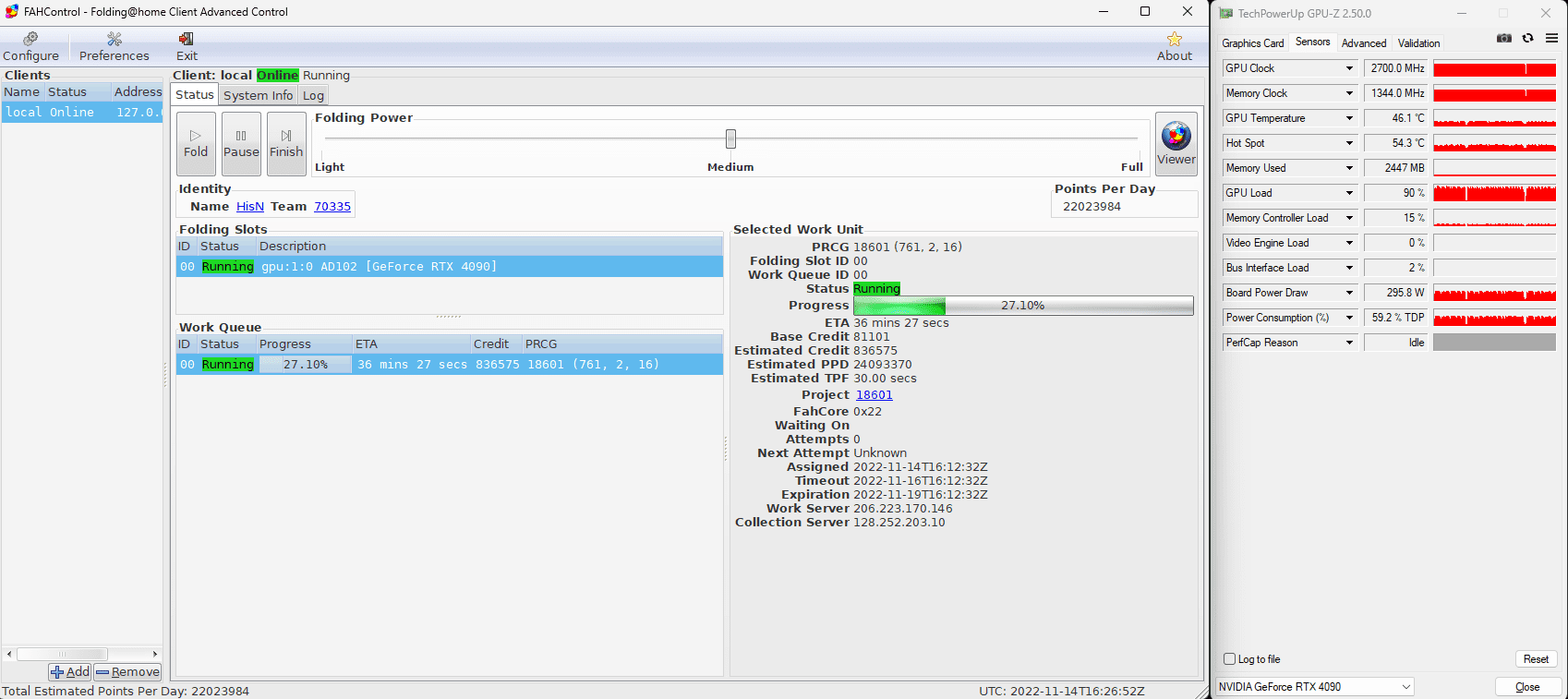1568x699 pixels.
Task: Expand the Power Consumption (%) dropdown
Action: pos(1349,318)
